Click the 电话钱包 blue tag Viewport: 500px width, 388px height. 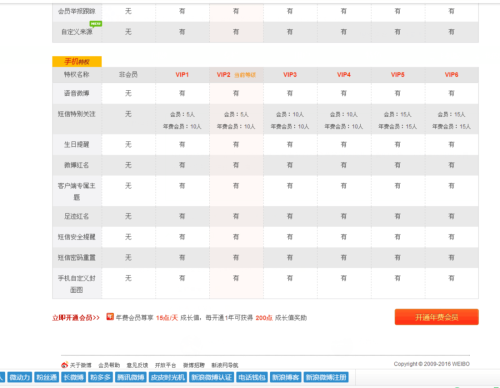click(x=252, y=377)
